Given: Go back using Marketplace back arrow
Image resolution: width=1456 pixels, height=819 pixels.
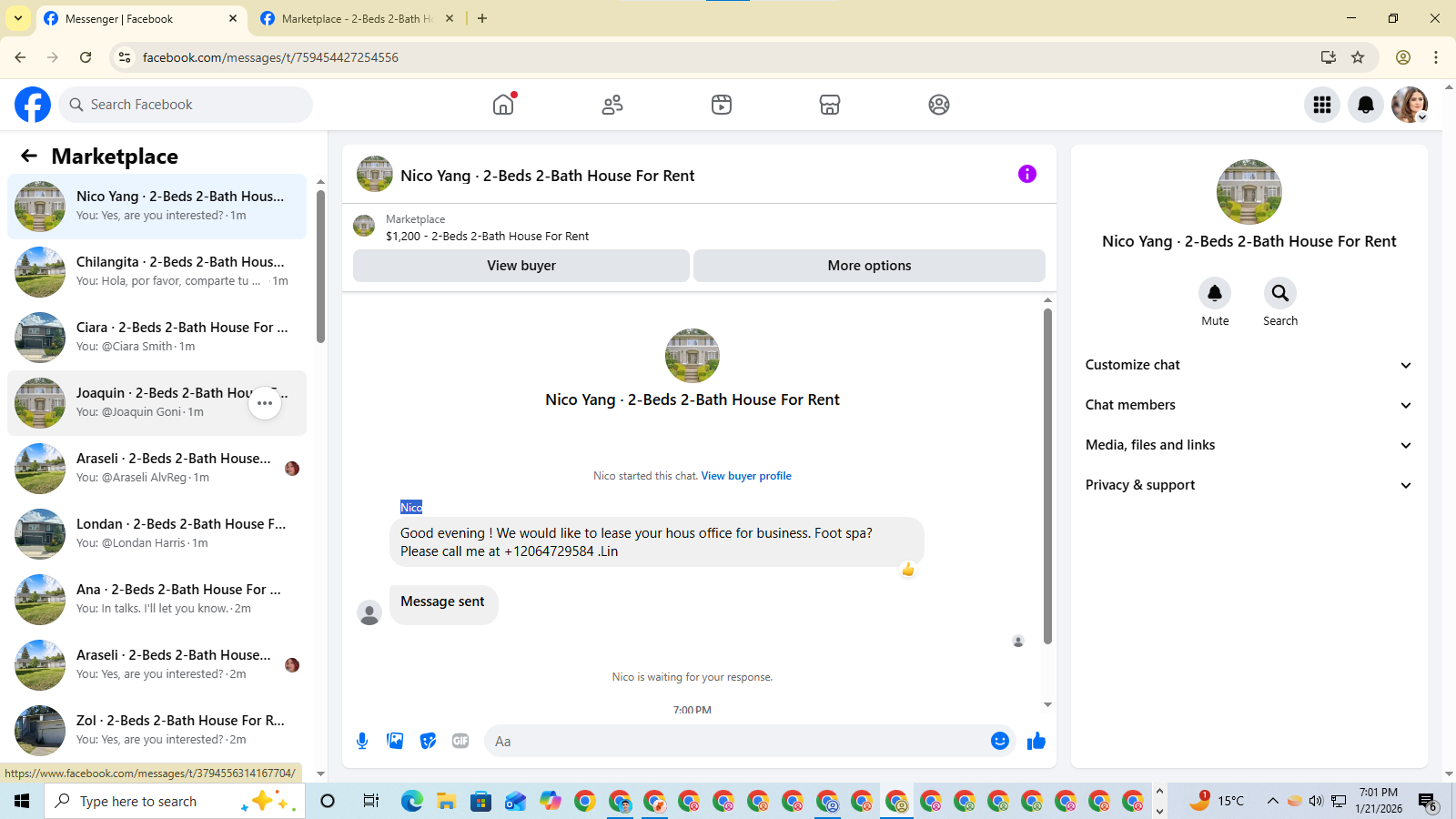Looking at the screenshot, I should click(29, 156).
